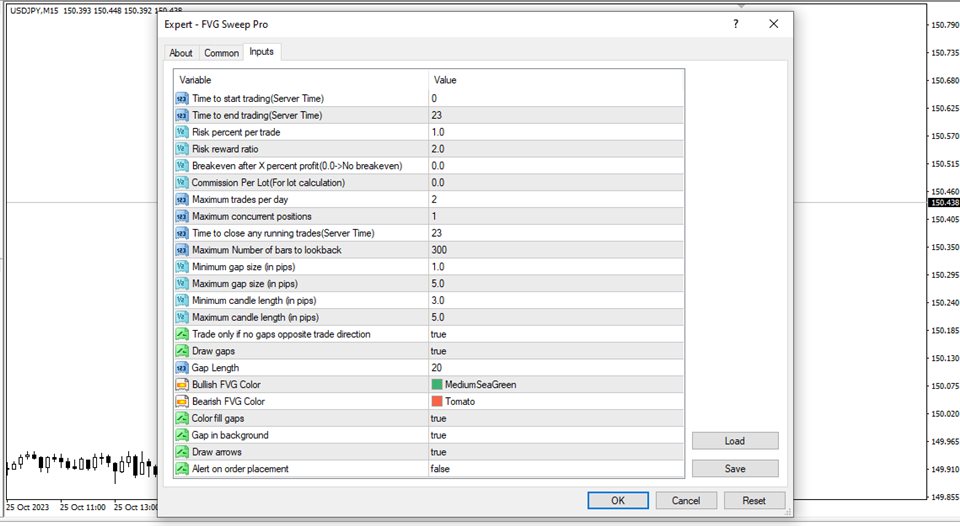Click the MediumSeaGreen color swatch
The height and width of the screenshot is (526, 960).
click(437, 385)
